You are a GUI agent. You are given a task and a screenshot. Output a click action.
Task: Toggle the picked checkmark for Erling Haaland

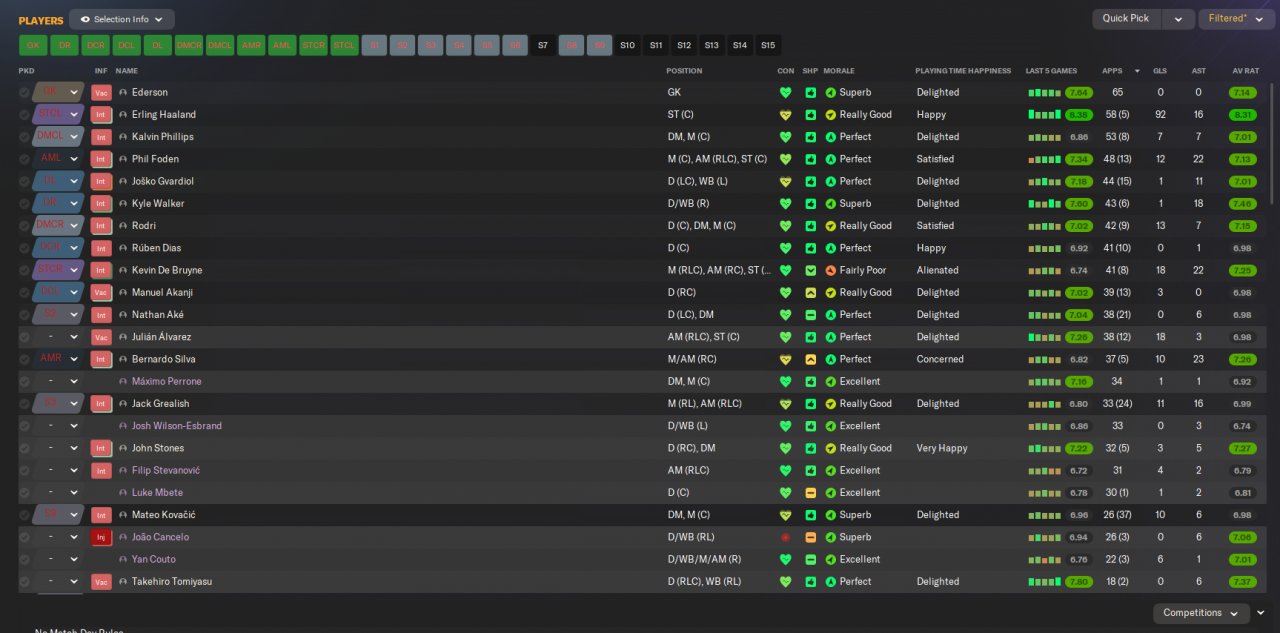click(x=25, y=115)
